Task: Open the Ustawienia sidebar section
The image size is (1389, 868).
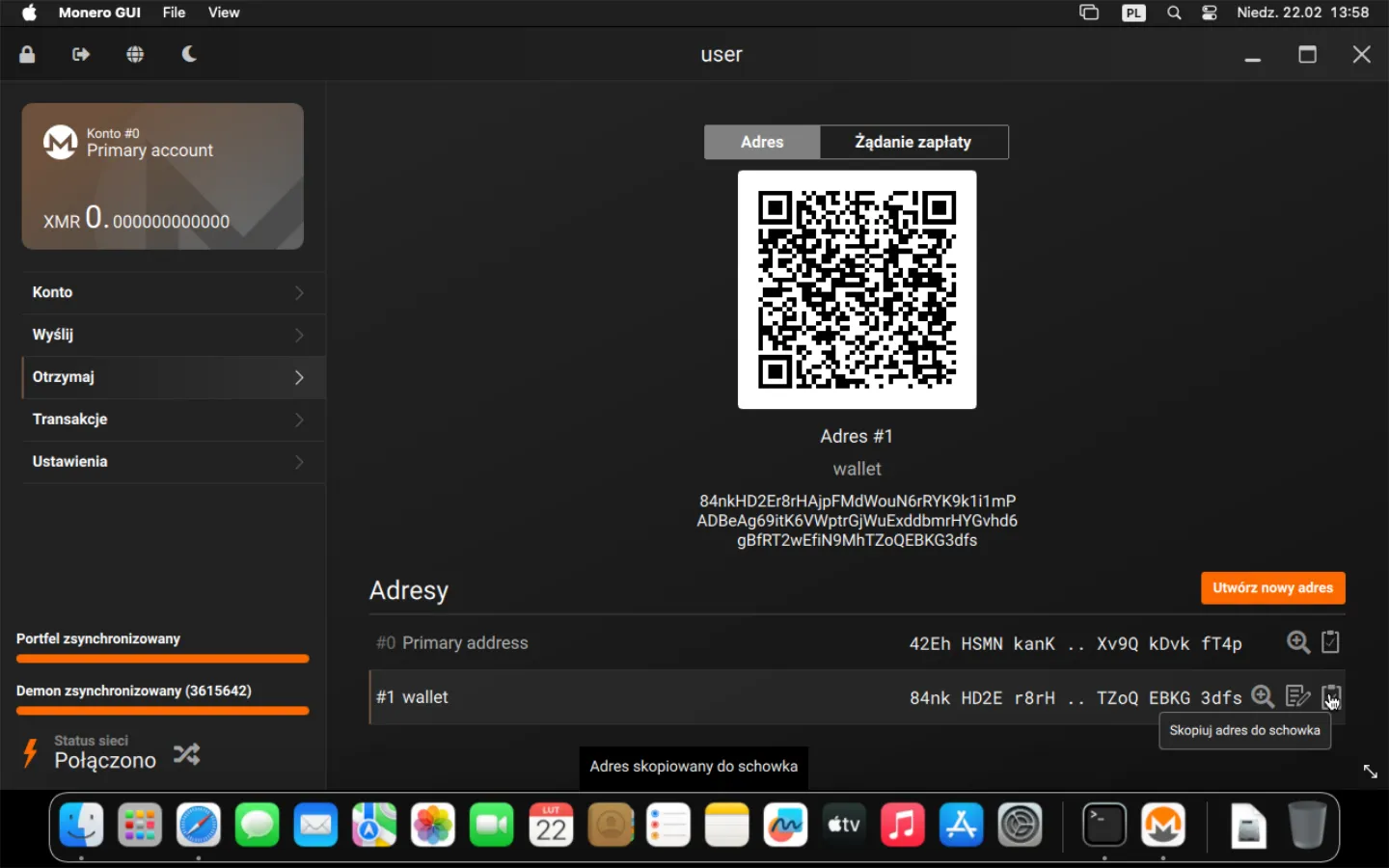Action: pyautogui.click(x=174, y=462)
